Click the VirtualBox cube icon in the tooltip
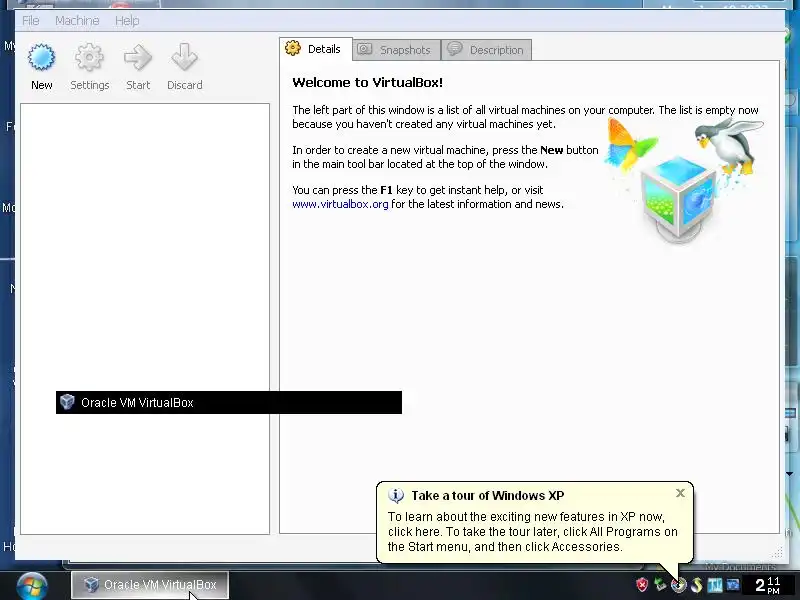The width and height of the screenshot is (800, 600). (67, 402)
